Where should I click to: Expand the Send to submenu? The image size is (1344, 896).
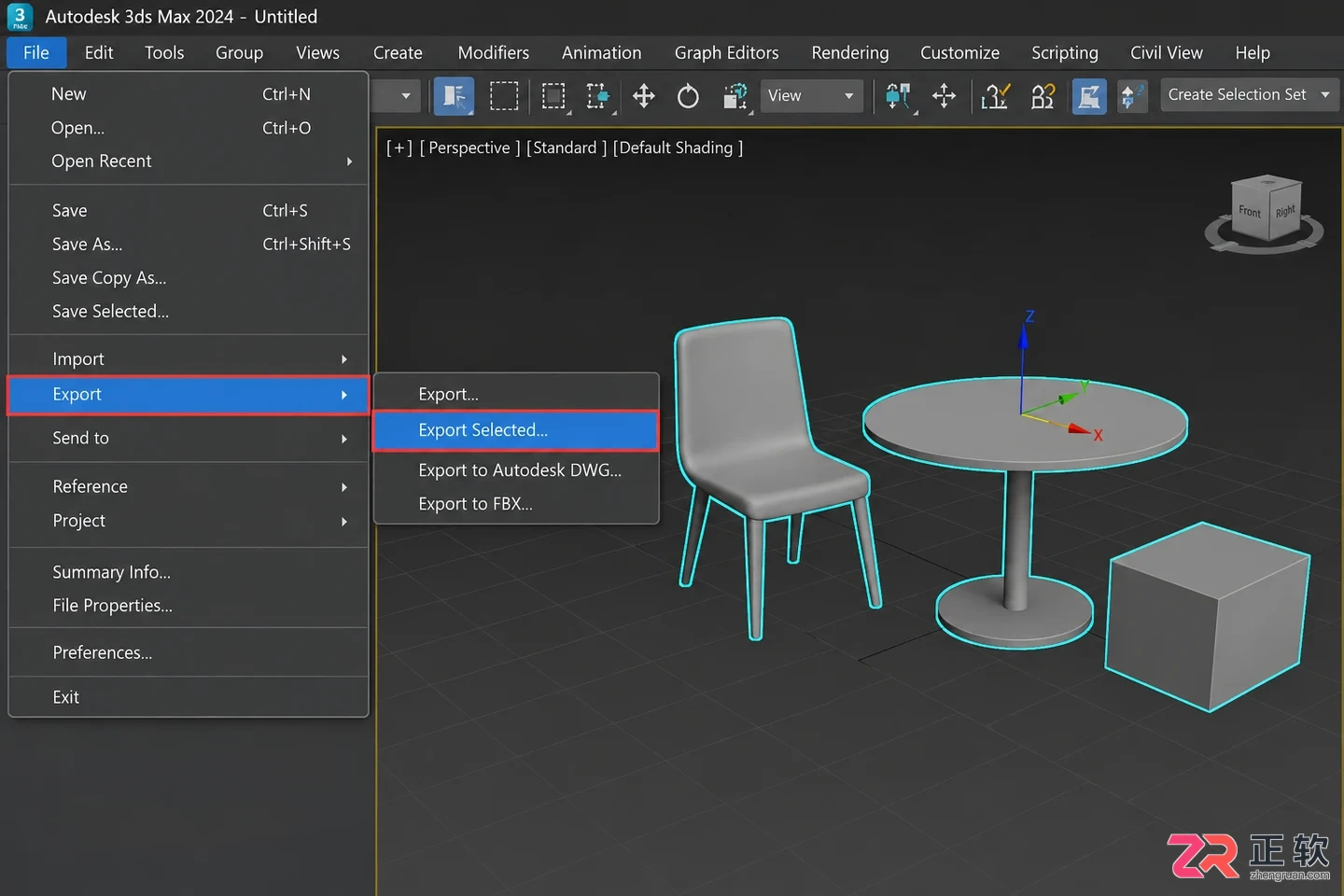tap(189, 439)
